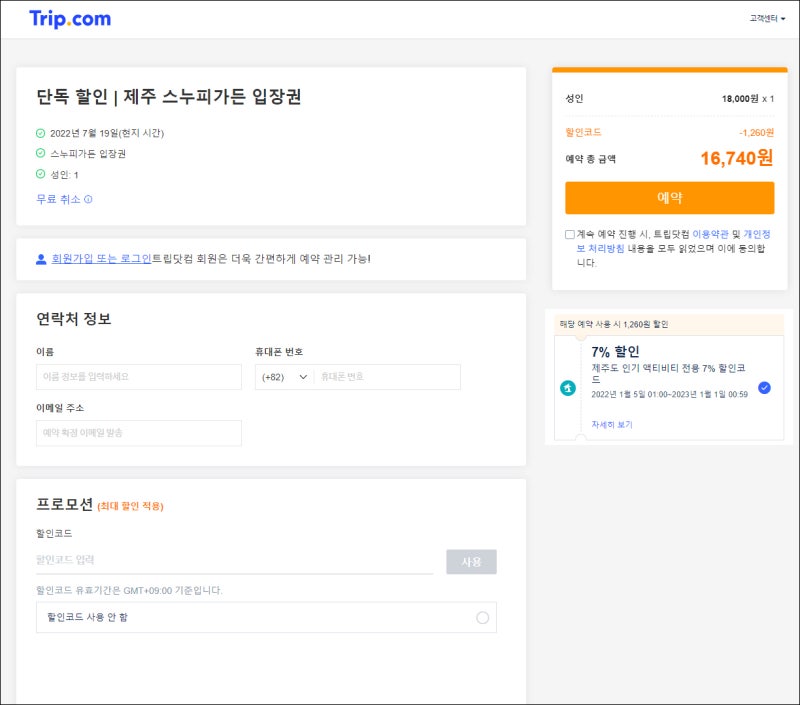Click the 이름 input field
Screen dimensions: 800x705
(x=139, y=377)
